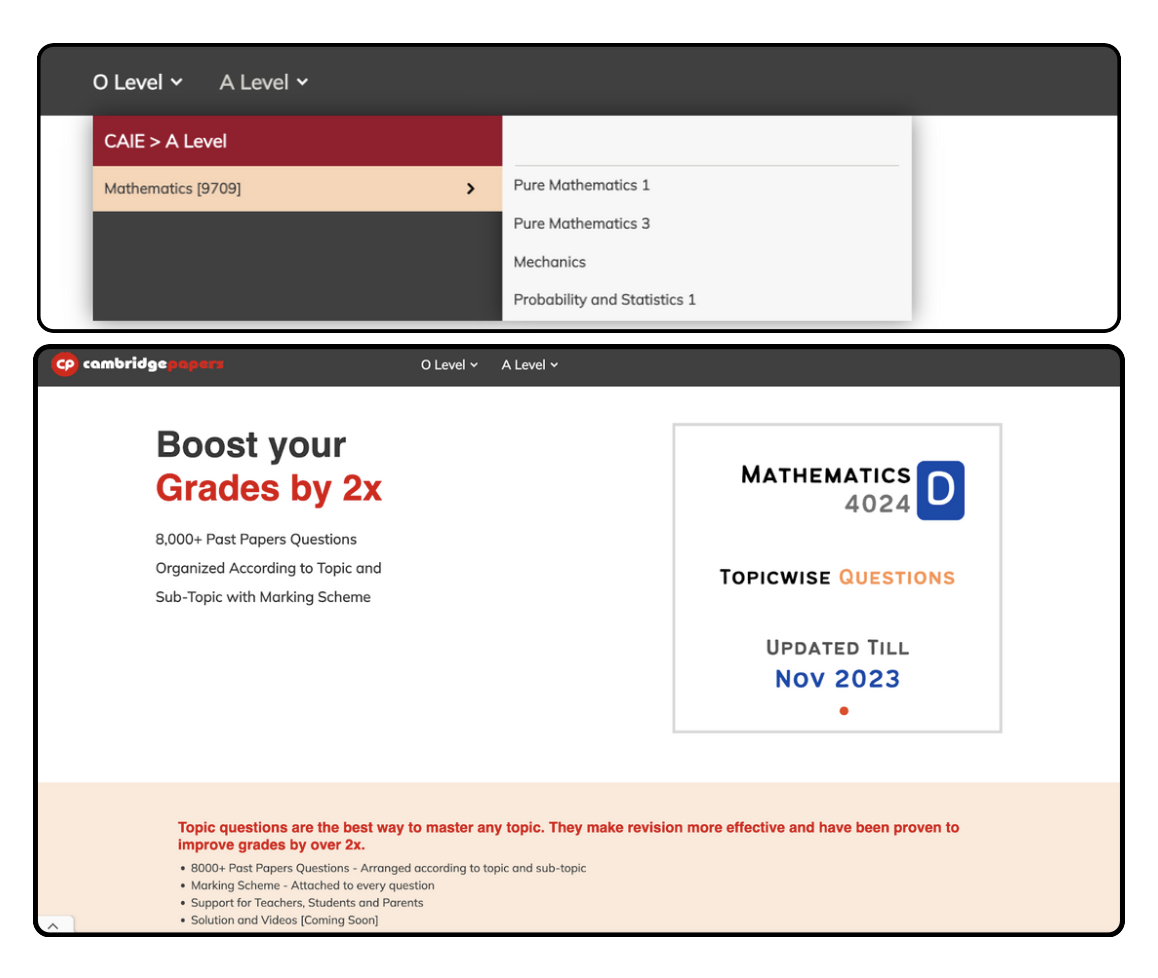Select the Mathematics [9709] subject item

(173, 188)
